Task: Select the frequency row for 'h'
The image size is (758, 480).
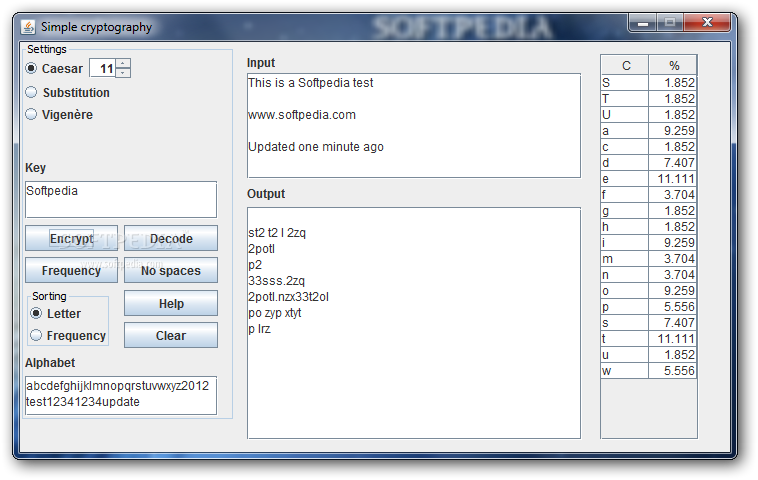Action: pos(649,226)
